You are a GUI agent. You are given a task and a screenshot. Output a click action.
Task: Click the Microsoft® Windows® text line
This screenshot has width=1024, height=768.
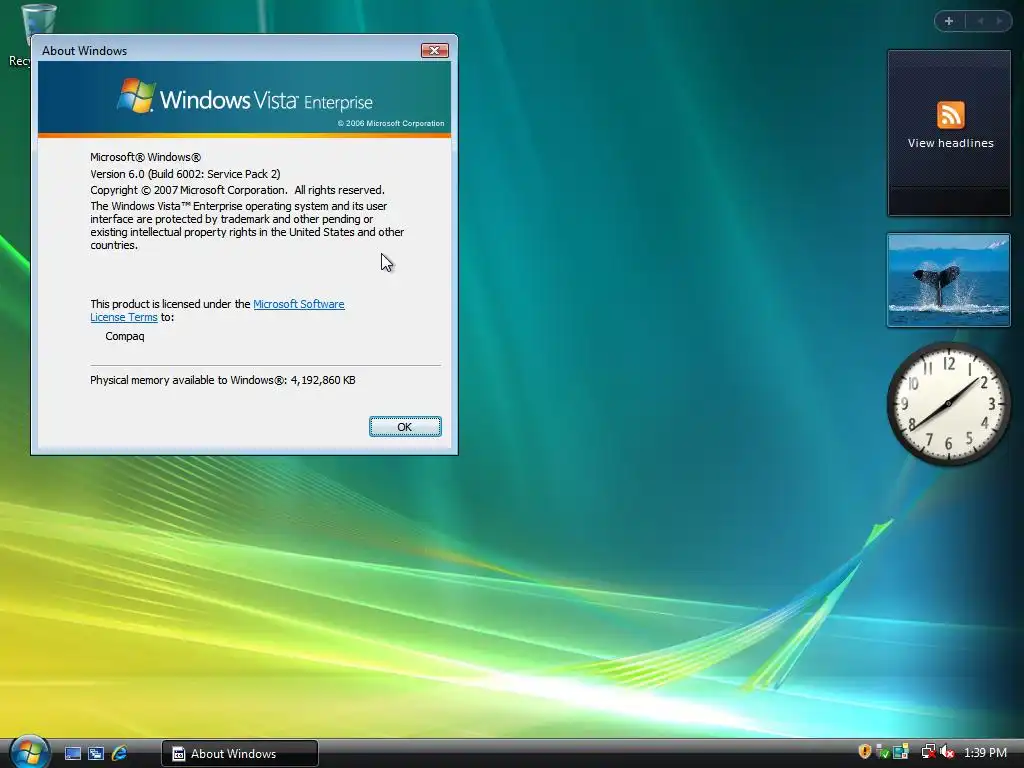(x=146, y=157)
